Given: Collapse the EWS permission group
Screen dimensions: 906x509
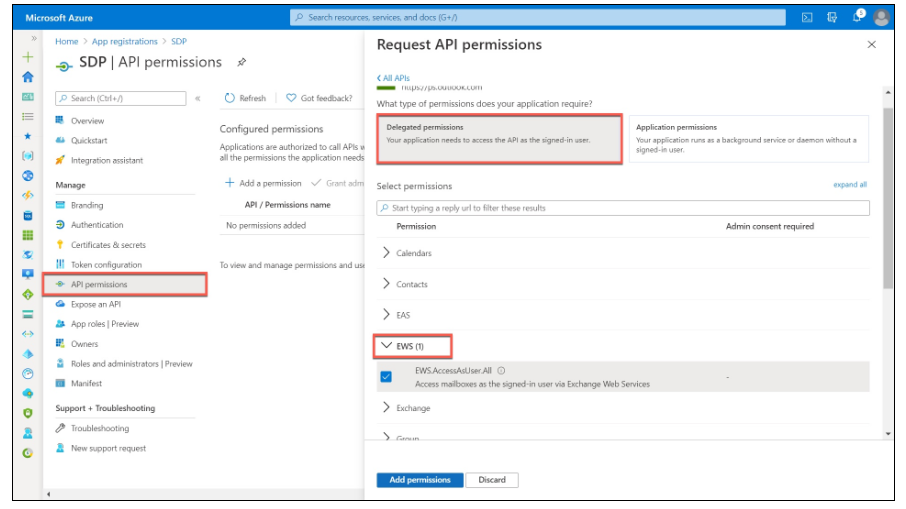Looking at the screenshot, I should (387, 346).
